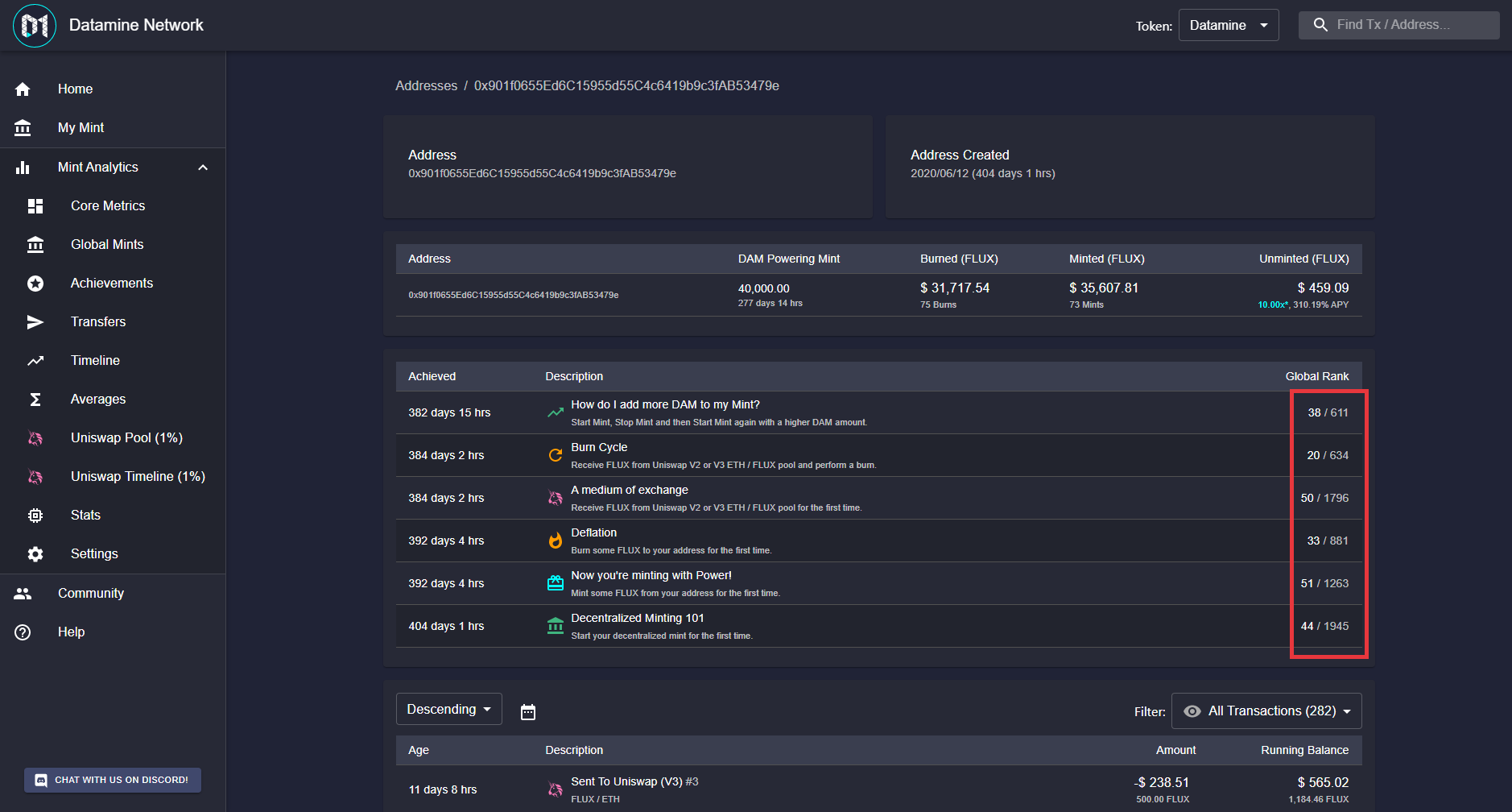Click the $ 35,607.81 minted value
Viewport: 1512px width, 812px height.
pyautogui.click(x=1104, y=288)
